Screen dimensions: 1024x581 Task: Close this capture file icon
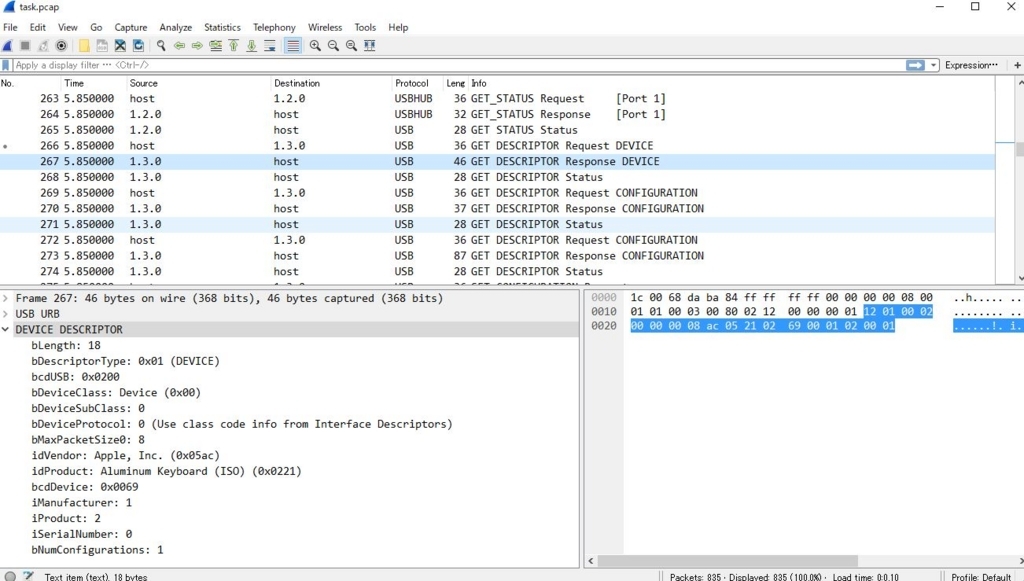pos(120,46)
